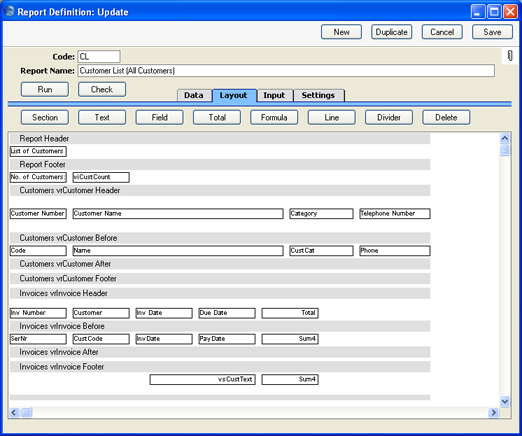Select the viCustCount field box
This screenshot has width=522, height=436.
pyautogui.click(x=101, y=177)
